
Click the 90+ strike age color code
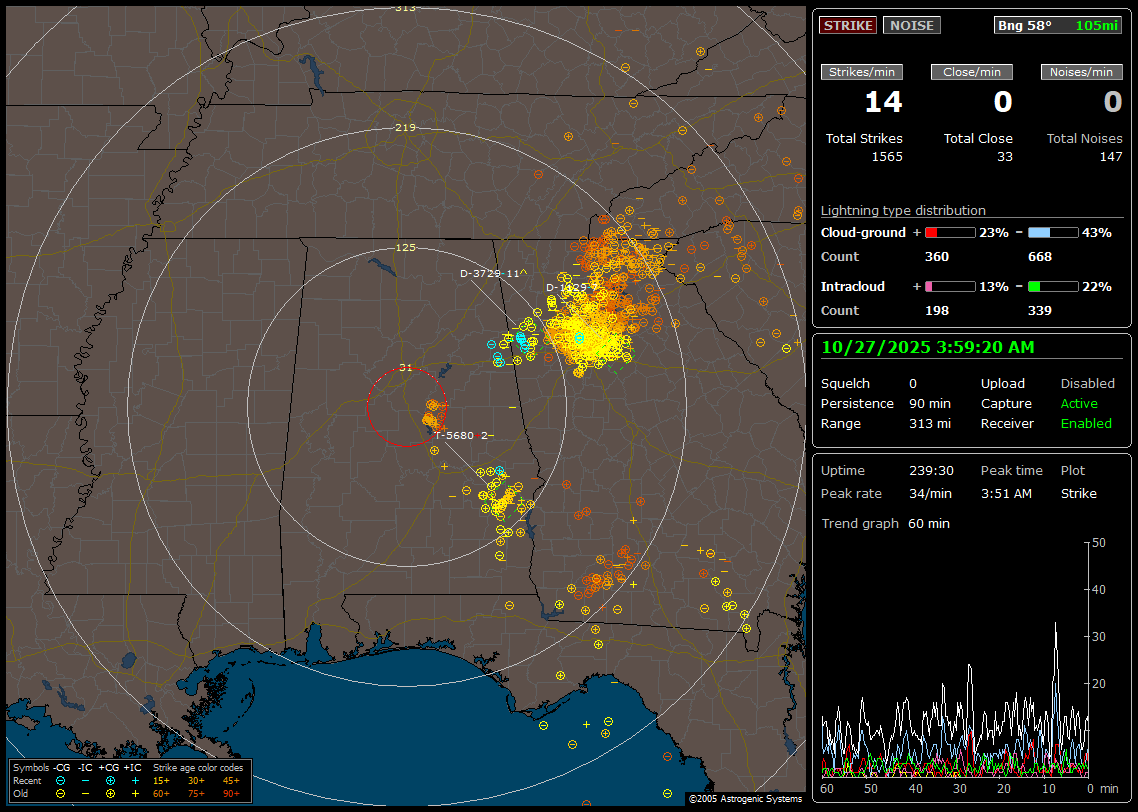pyautogui.click(x=231, y=793)
